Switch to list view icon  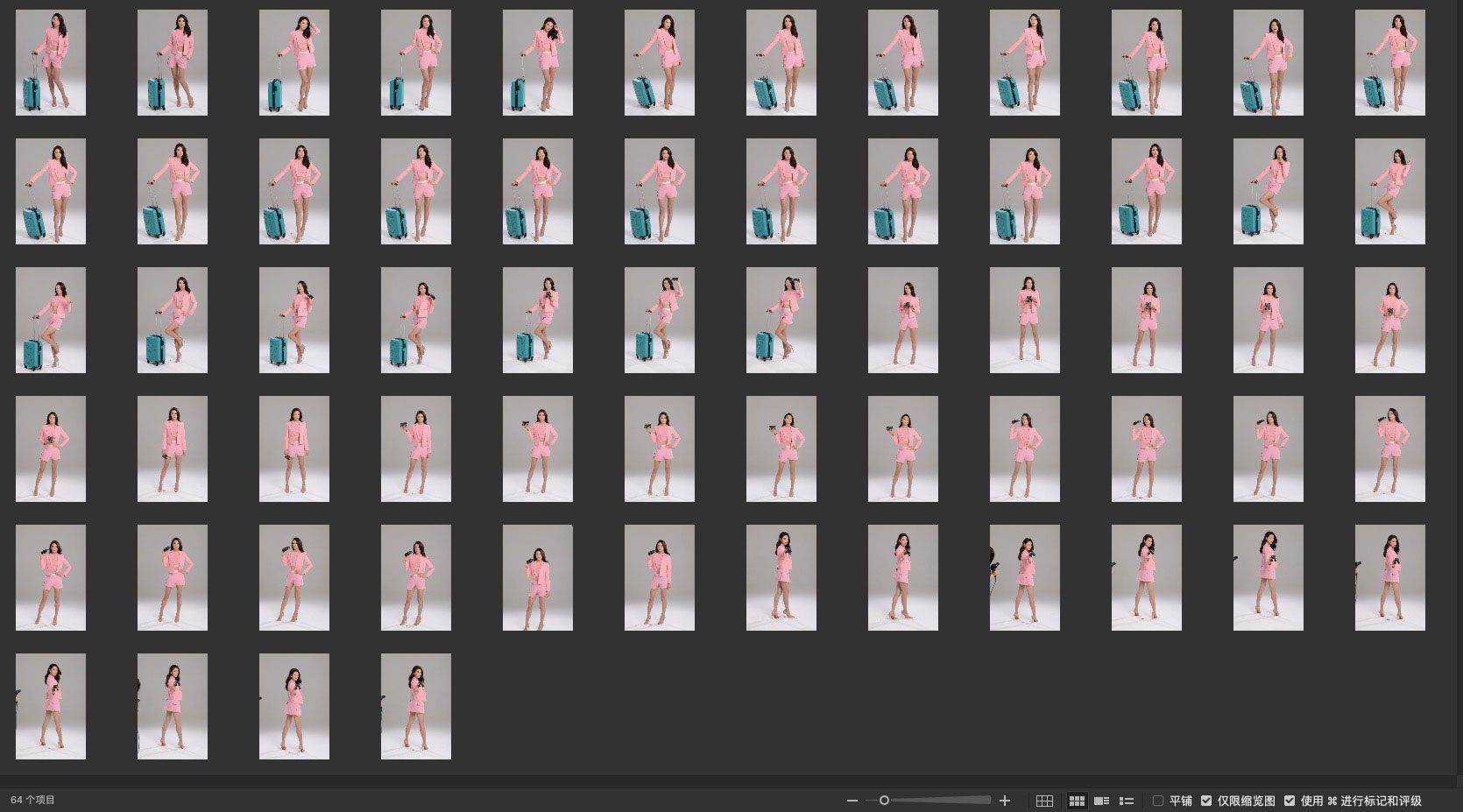pyautogui.click(x=1127, y=801)
